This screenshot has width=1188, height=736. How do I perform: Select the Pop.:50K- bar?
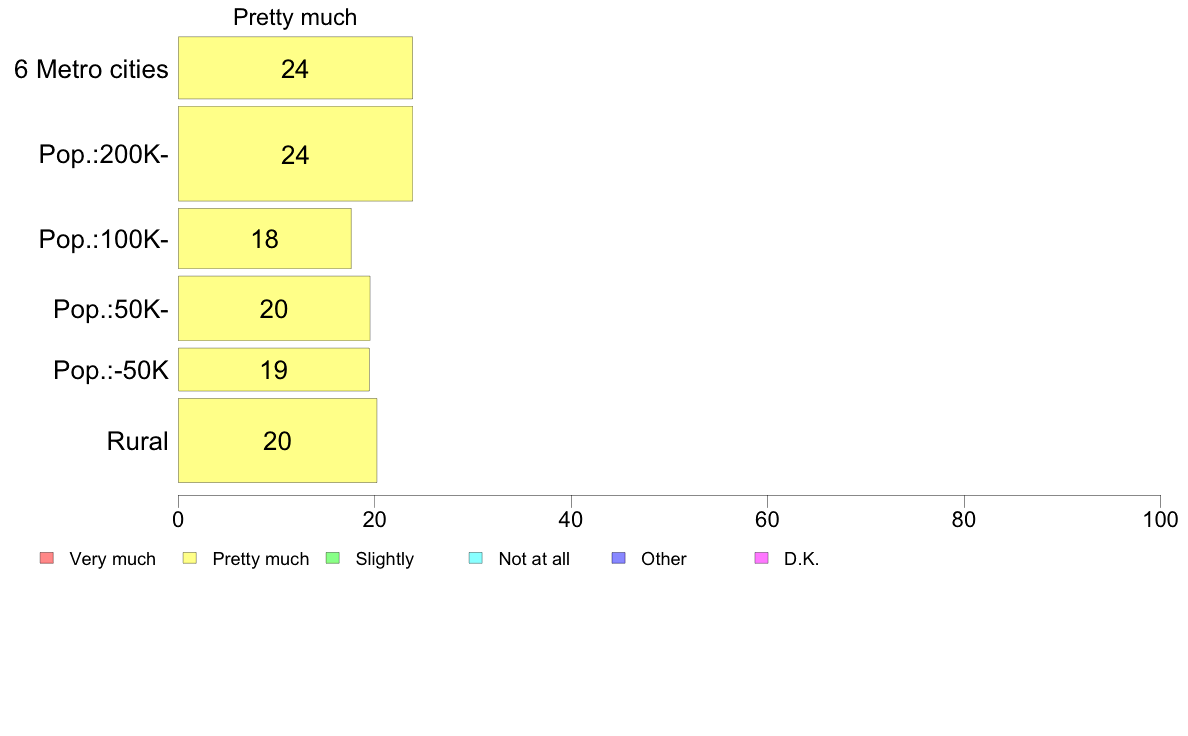tap(274, 308)
